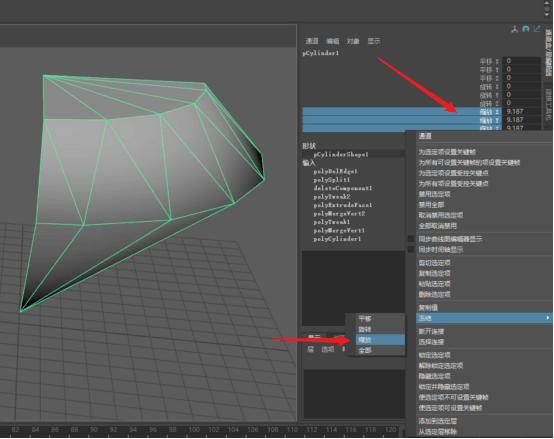
Task: Select the polyMergeVert1 input node
Action: (x=339, y=231)
